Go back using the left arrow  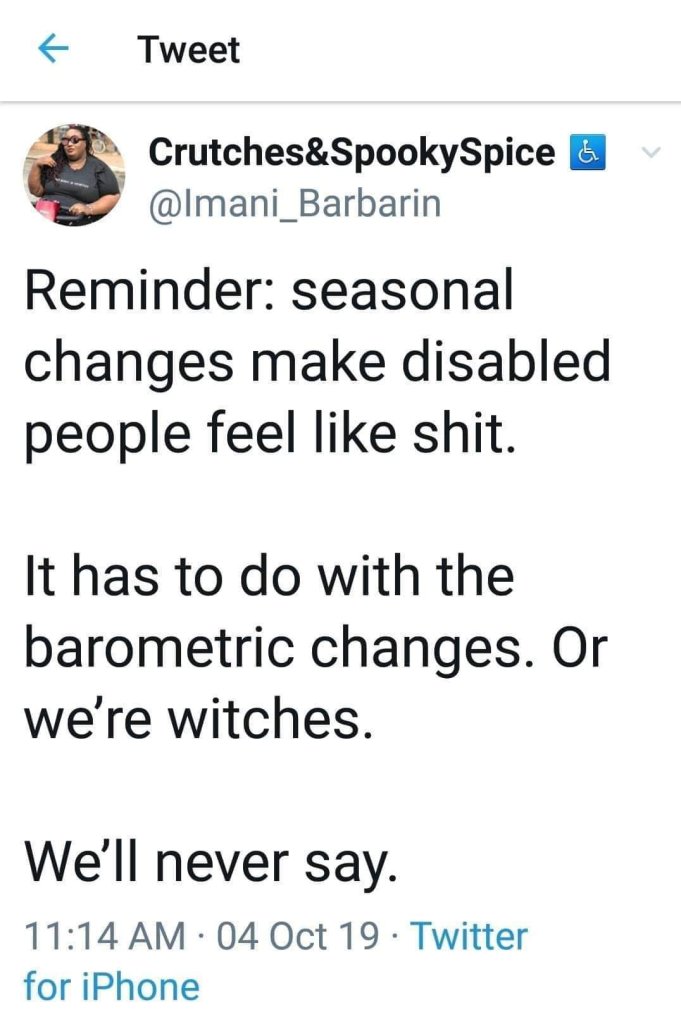click(52, 49)
